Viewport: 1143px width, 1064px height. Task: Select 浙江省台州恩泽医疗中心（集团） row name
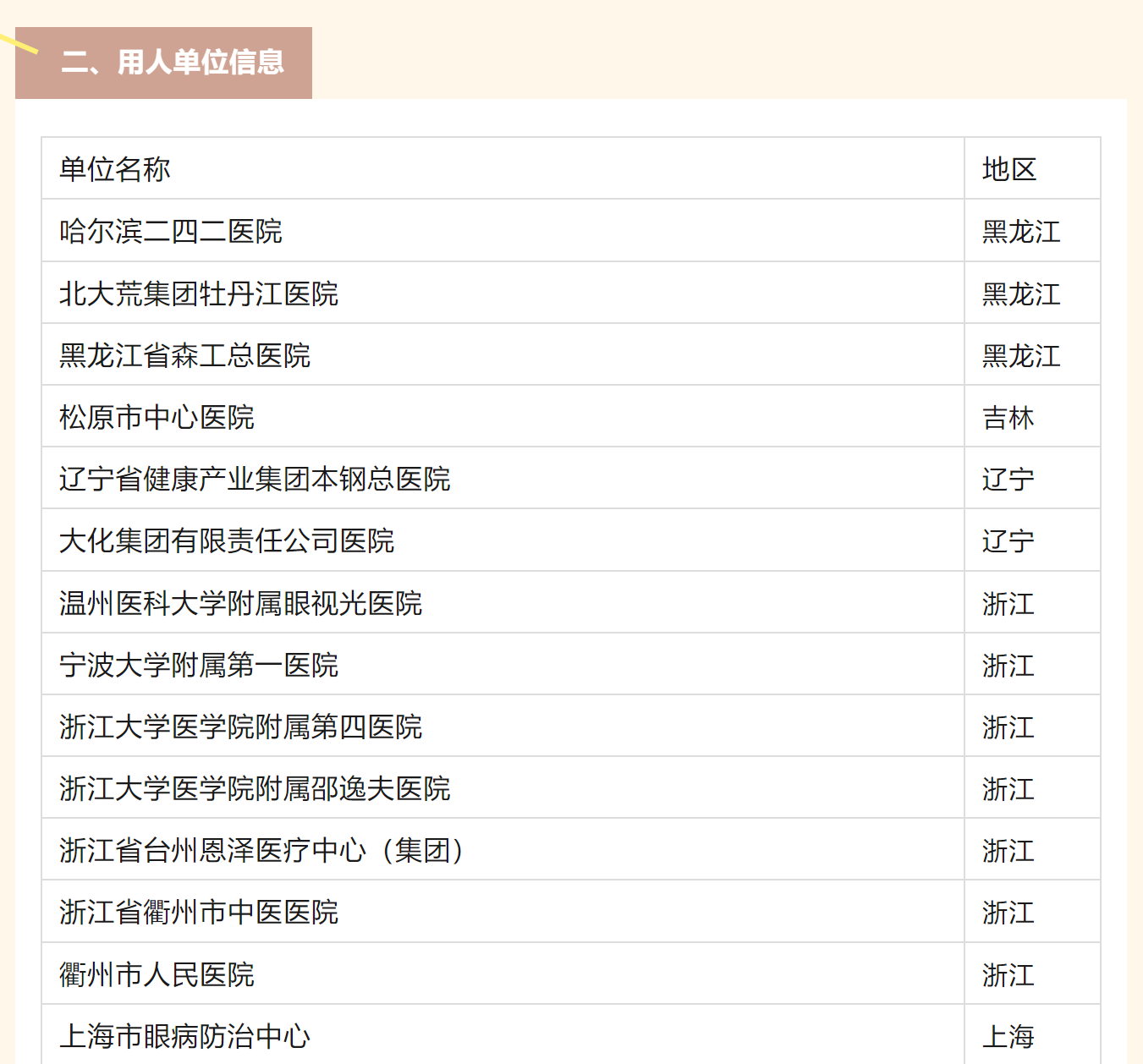click(x=262, y=850)
